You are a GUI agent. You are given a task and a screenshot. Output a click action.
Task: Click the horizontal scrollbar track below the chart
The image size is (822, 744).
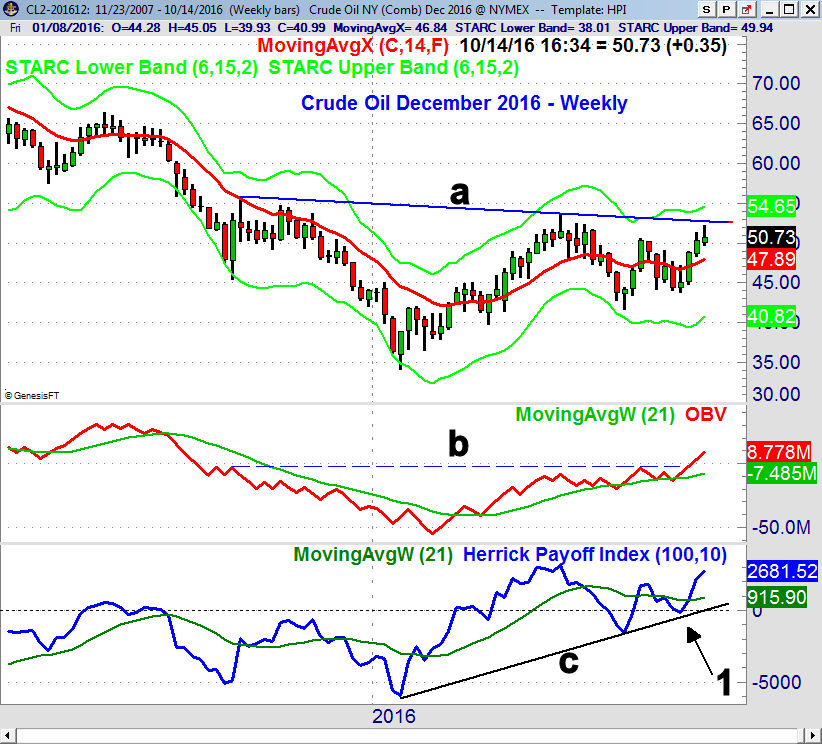[x=410, y=735]
